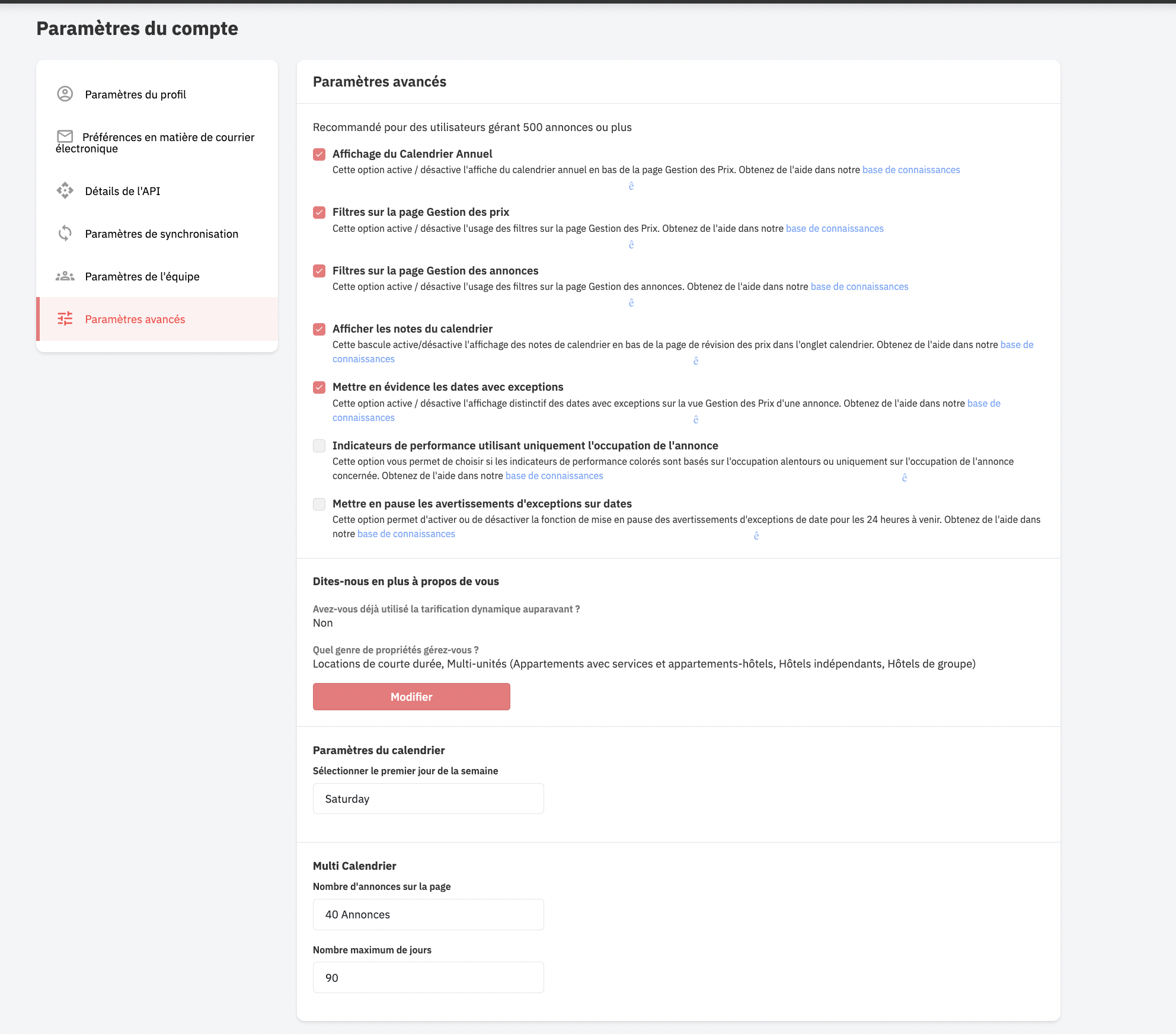This screenshot has height=1034, width=1176.
Task: Click the team members icon in the sidebar
Action: coord(65,276)
